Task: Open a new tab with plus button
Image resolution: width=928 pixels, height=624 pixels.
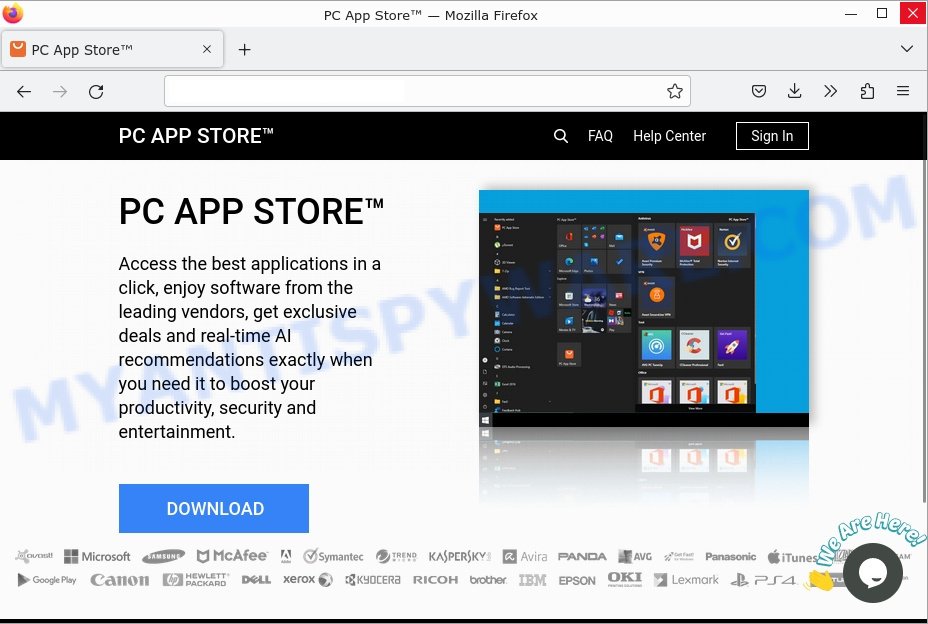Action: [244, 50]
